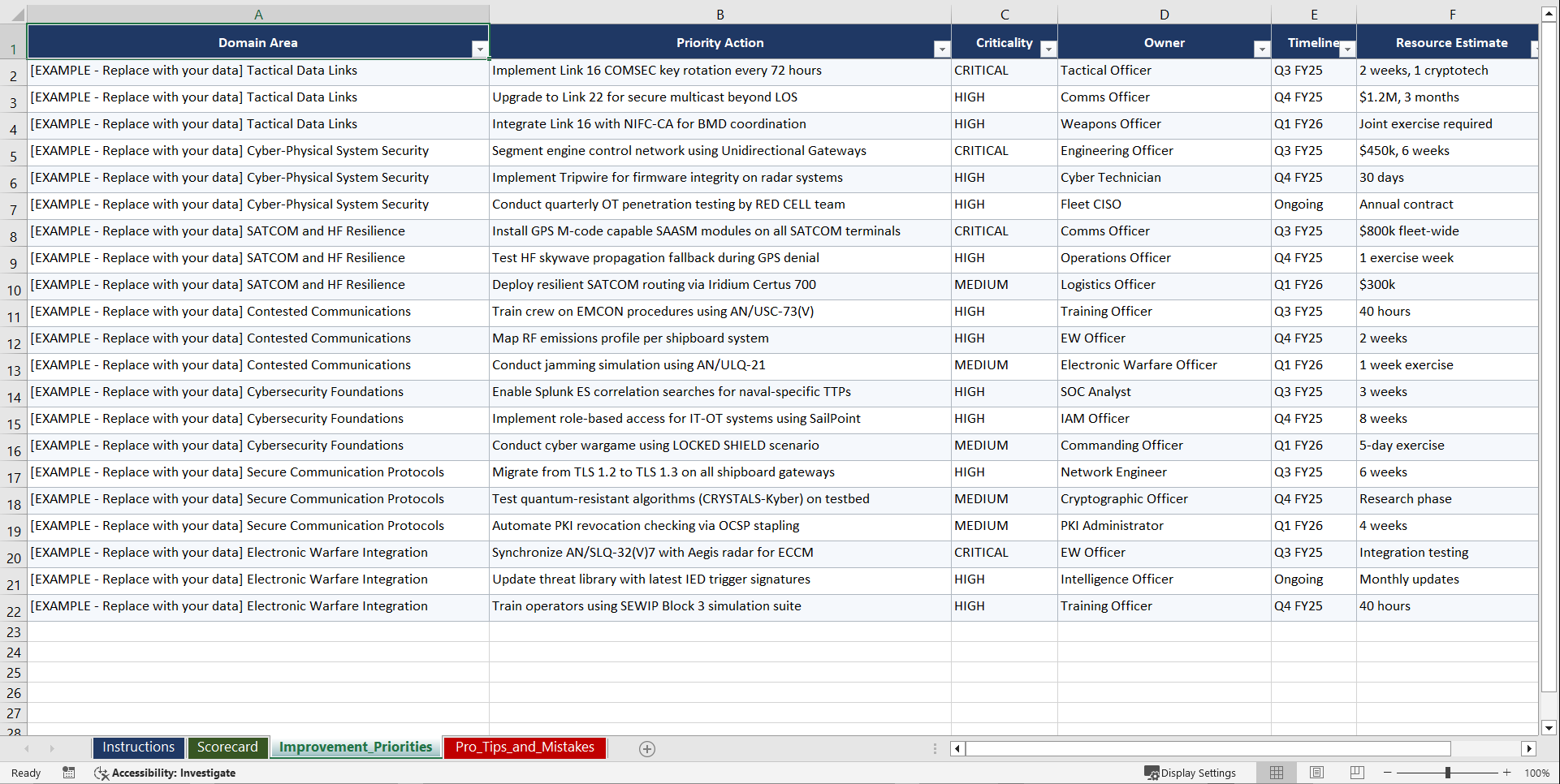Image resolution: width=1560 pixels, height=784 pixels.
Task: Open Page Break Preview view
Action: pyautogui.click(x=1357, y=773)
